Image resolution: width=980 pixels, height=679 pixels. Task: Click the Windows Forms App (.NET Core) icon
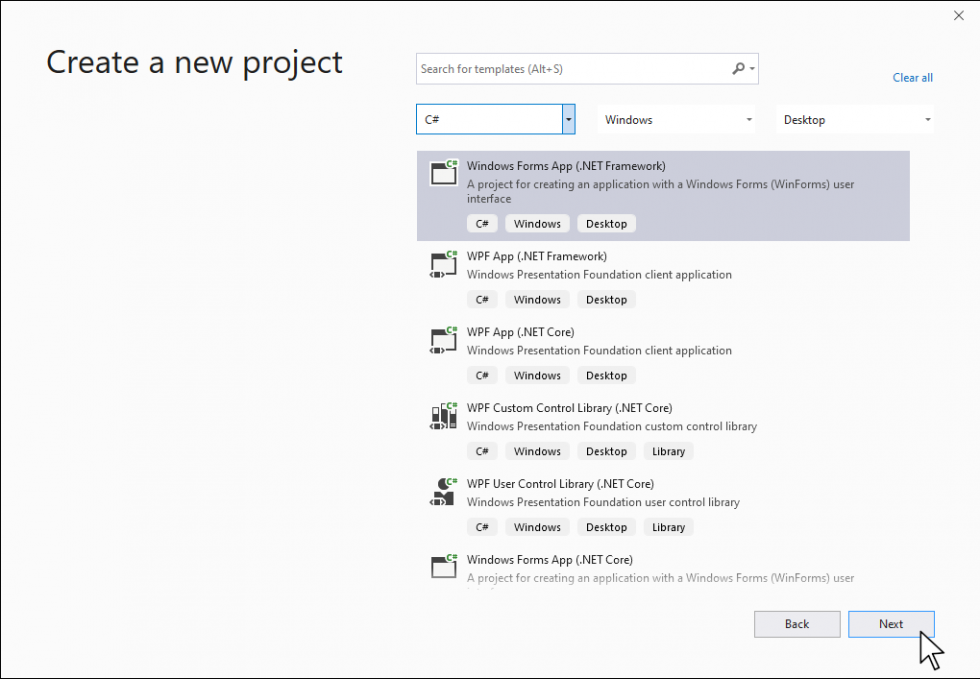[443, 567]
